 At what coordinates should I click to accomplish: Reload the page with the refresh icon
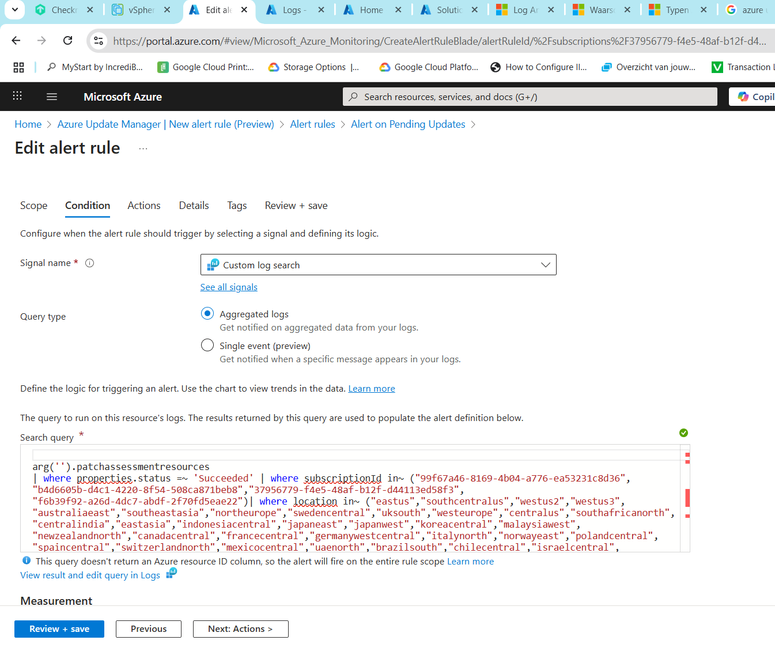point(68,41)
